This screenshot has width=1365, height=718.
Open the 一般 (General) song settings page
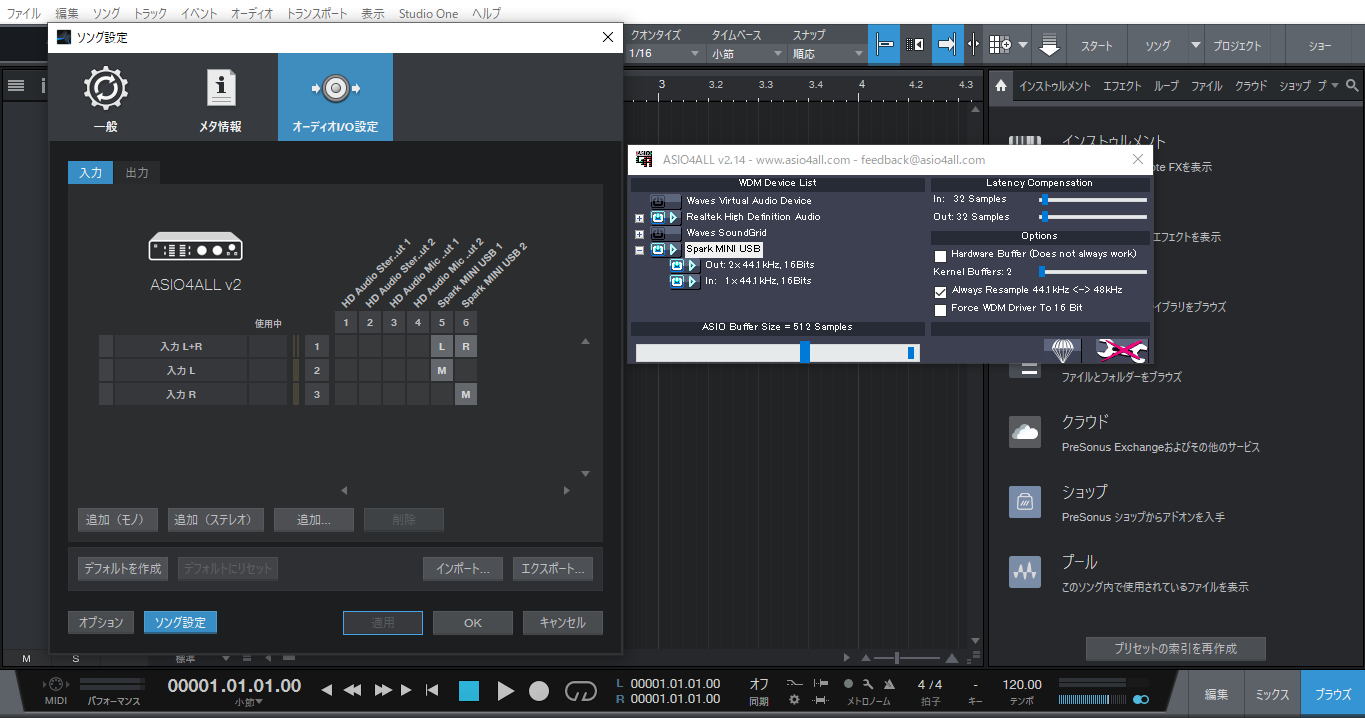pos(105,97)
